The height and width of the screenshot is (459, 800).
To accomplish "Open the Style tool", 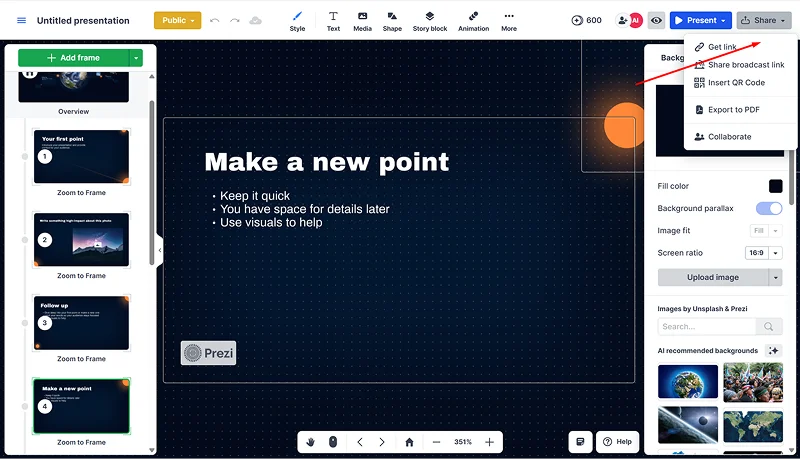I will click(x=297, y=20).
